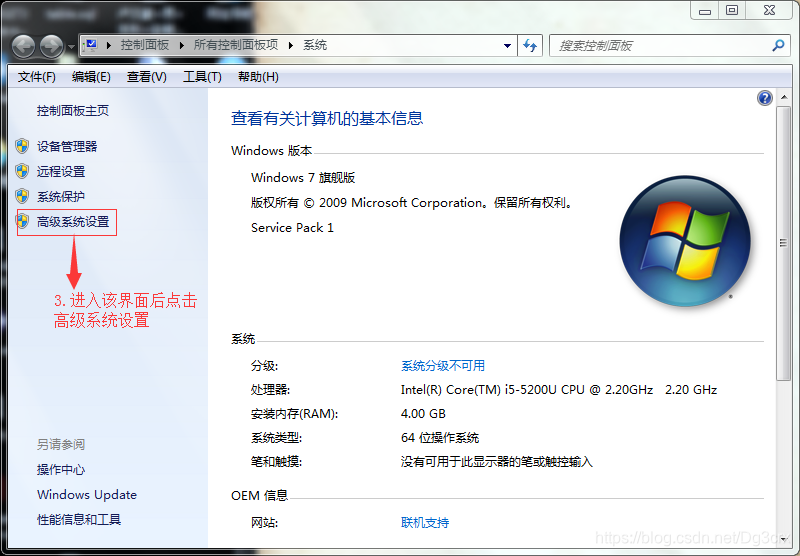Click the 系统 breadcrumb in address bar

pos(315,45)
